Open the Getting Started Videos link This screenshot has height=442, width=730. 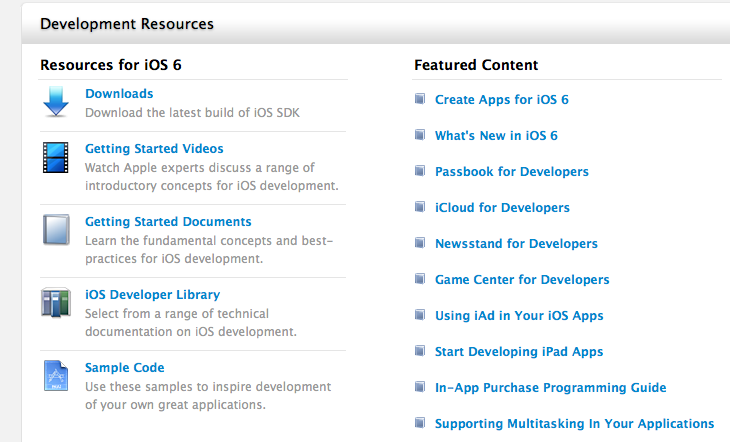pos(154,149)
